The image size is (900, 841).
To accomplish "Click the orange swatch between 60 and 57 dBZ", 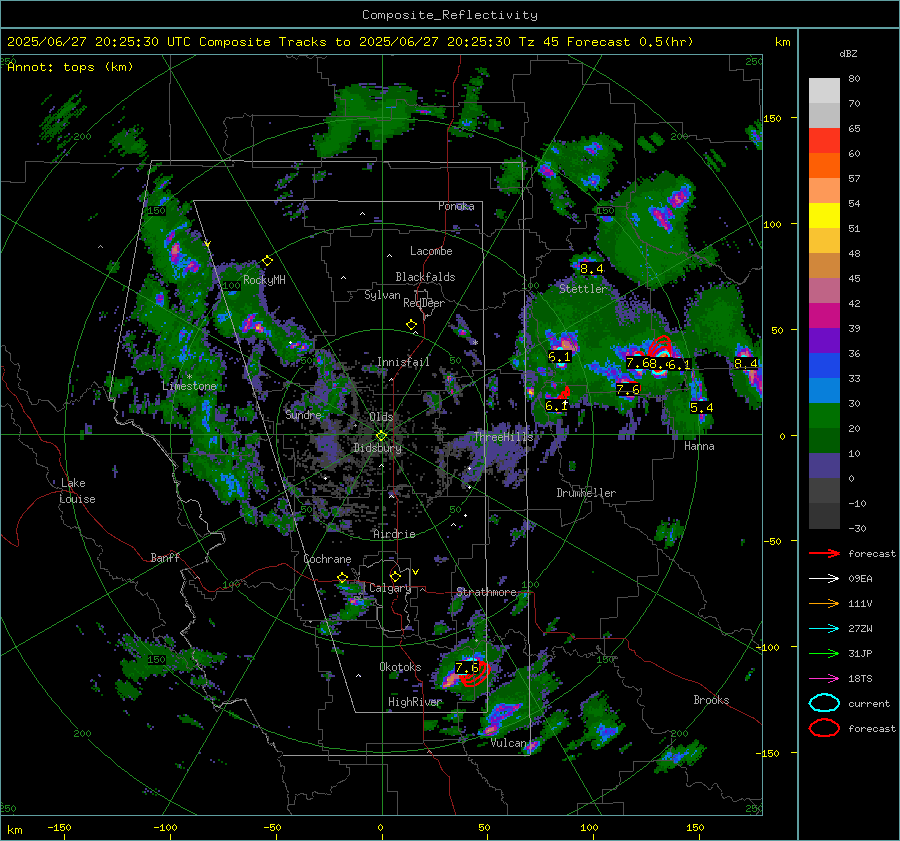I will (x=824, y=166).
